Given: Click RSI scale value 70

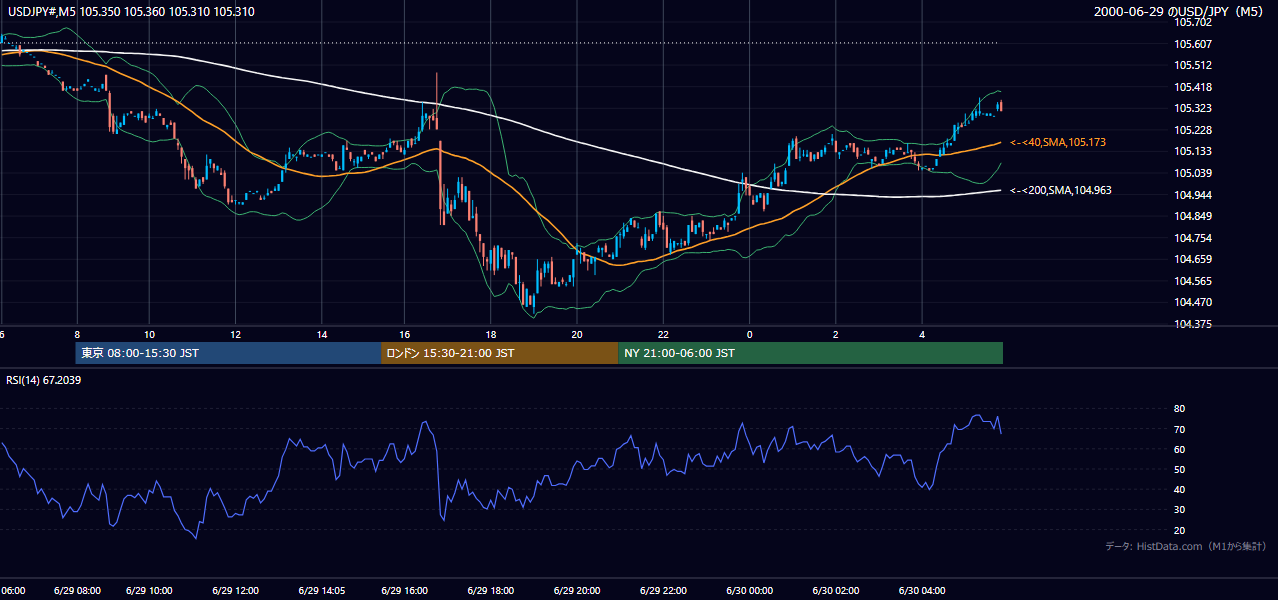Looking at the screenshot, I should (1179, 429).
